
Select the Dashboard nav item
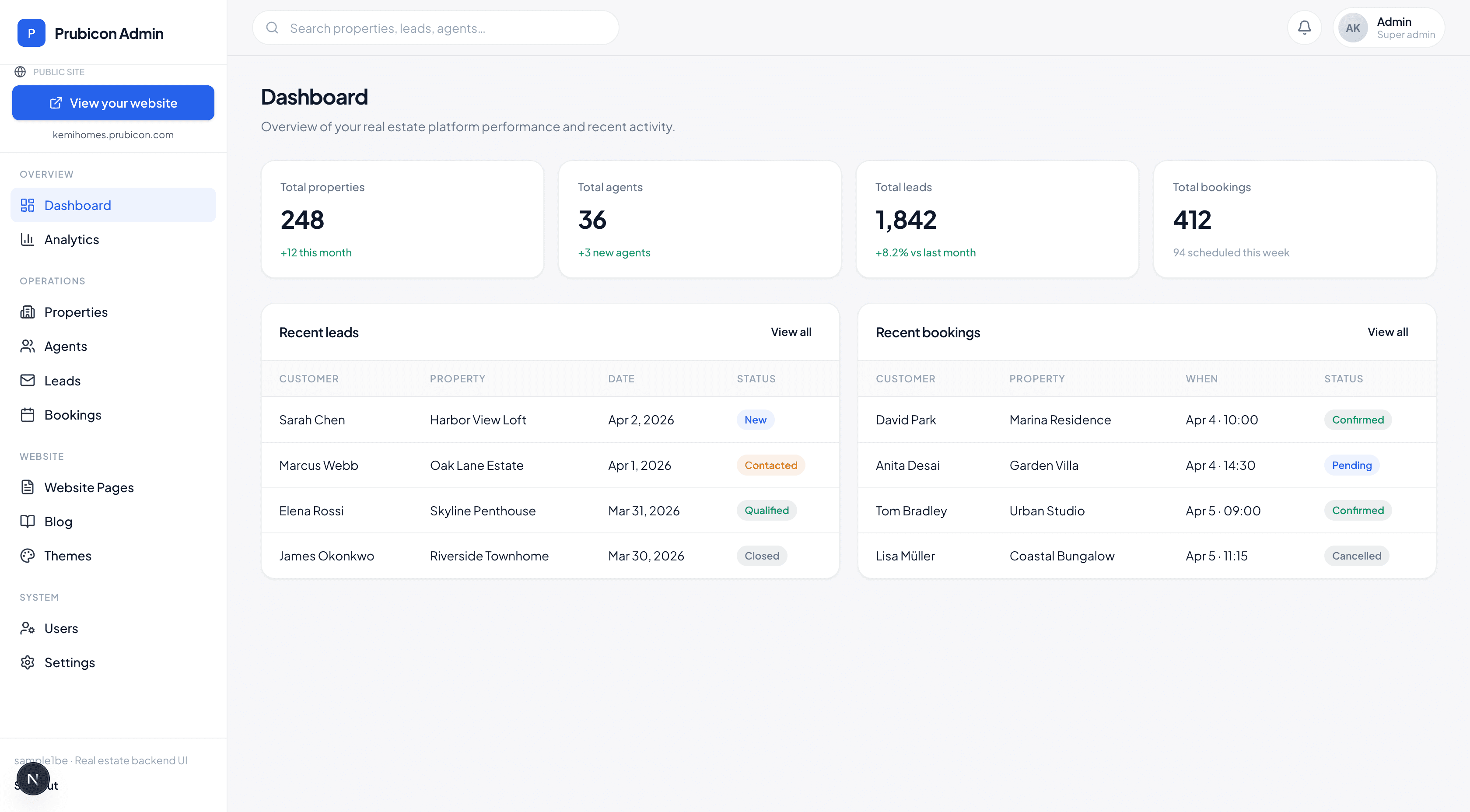pos(77,205)
